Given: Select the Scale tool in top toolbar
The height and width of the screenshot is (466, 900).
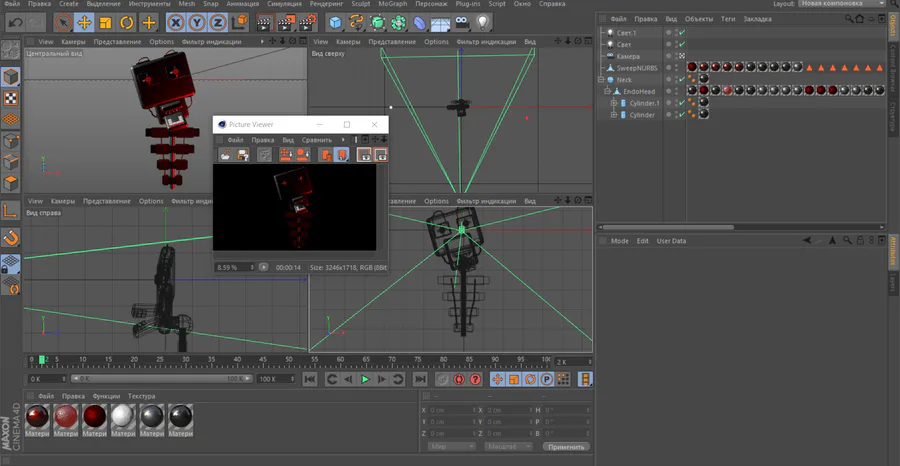Looking at the screenshot, I should (105, 22).
